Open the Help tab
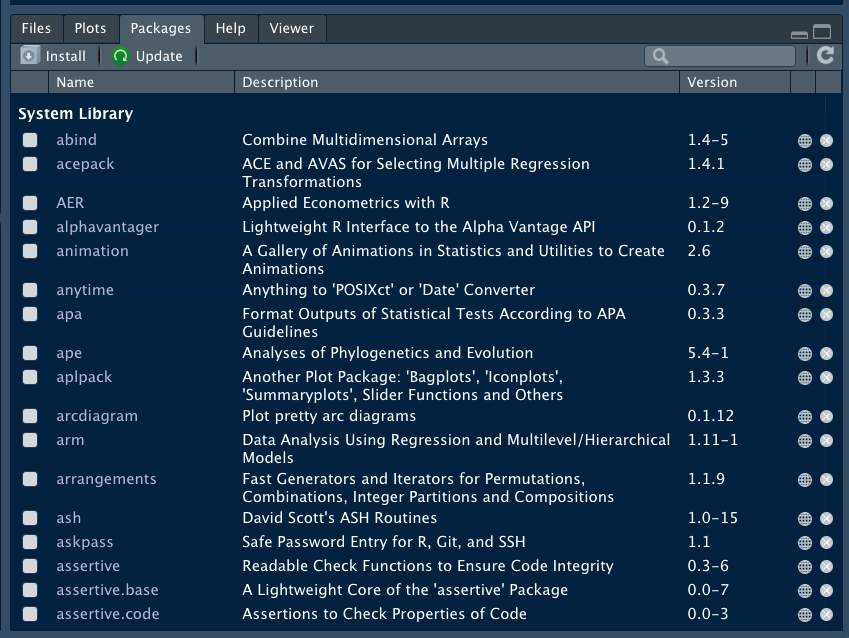The image size is (849, 638). click(x=230, y=28)
